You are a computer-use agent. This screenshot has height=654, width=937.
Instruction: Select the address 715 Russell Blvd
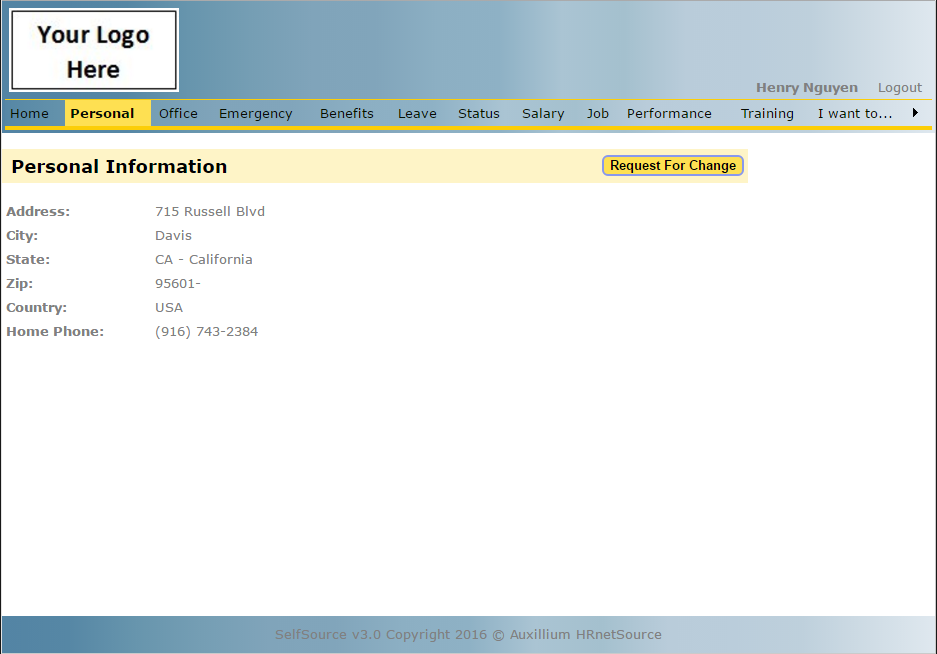(x=210, y=212)
